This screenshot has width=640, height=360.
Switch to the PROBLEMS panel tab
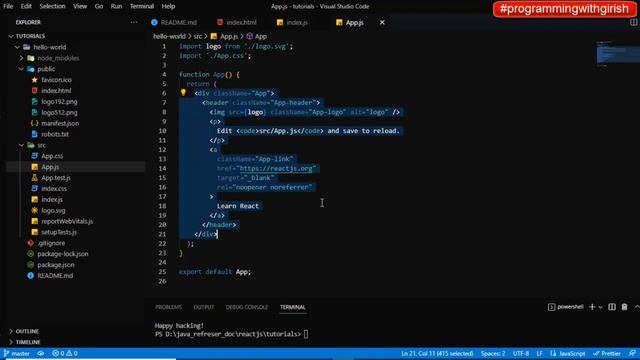pos(168,307)
